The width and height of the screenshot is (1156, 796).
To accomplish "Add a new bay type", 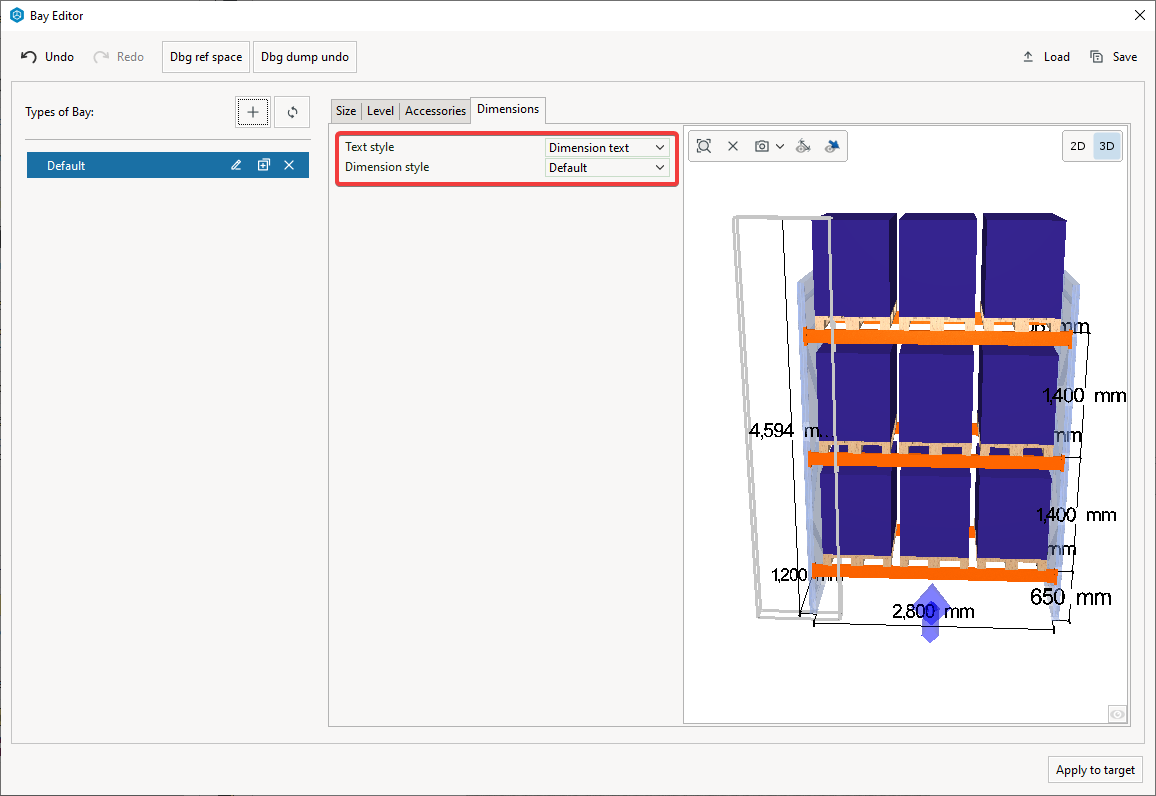I will click(x=253, y=112).
